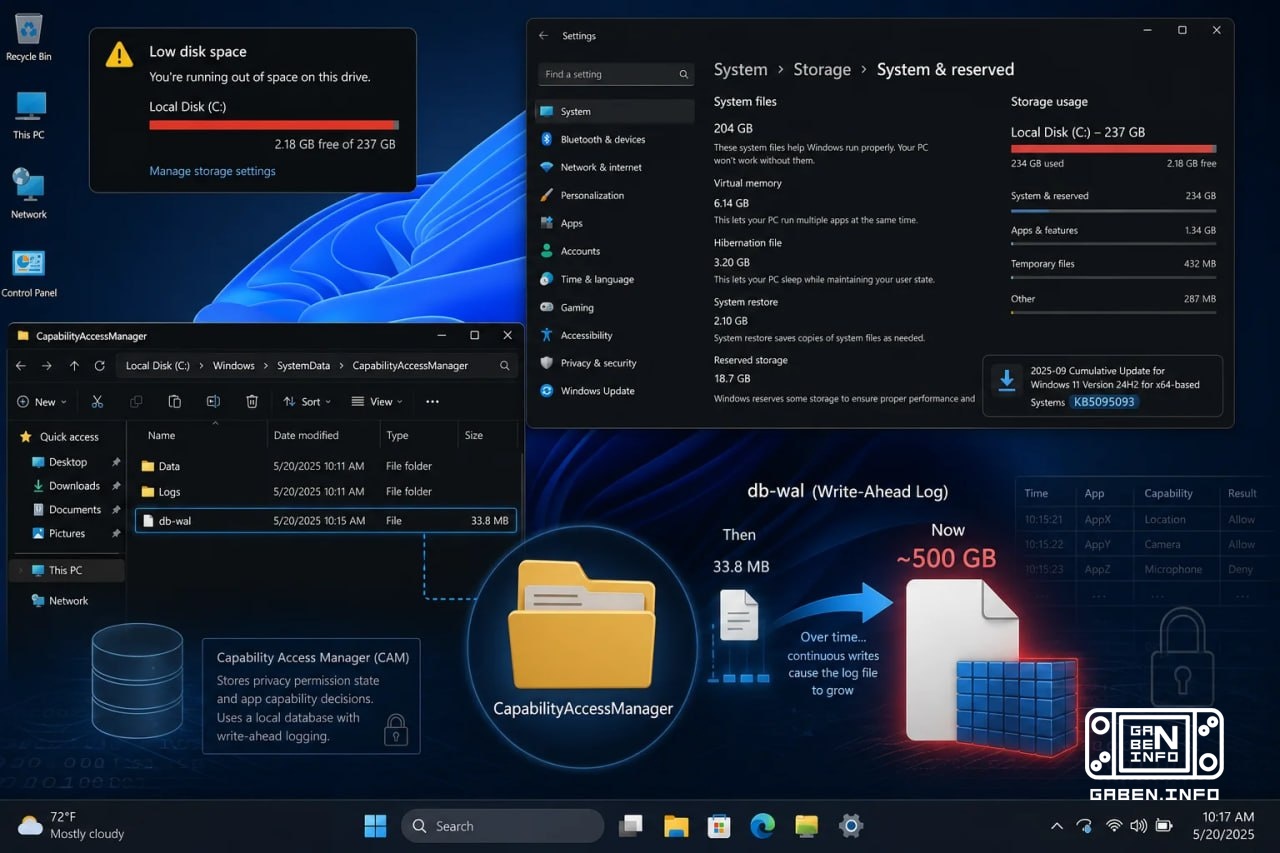This screenshot has width=1280, height=853.
Task: Select the Data folder
Action: click(x=326, y=466)
